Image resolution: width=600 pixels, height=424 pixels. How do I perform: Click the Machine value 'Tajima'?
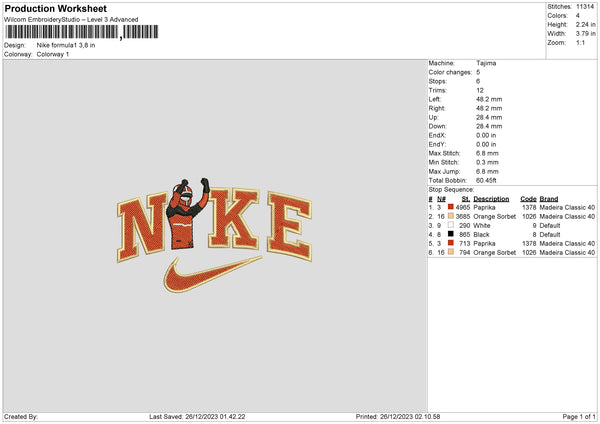click(x=486, y=63)
